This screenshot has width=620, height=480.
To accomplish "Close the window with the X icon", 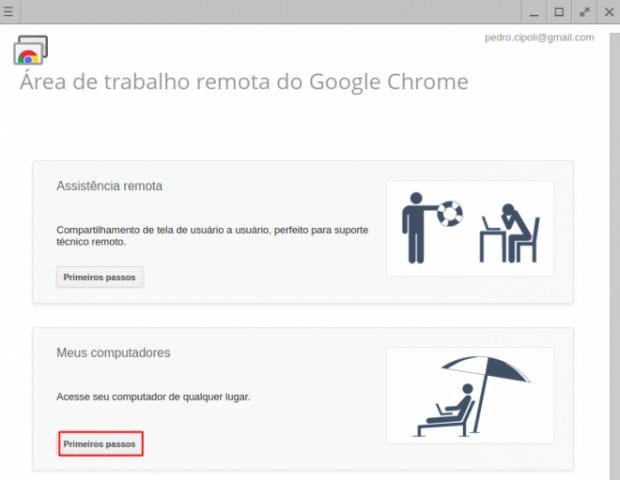I will pyautogui.click(x=609, y=12).
